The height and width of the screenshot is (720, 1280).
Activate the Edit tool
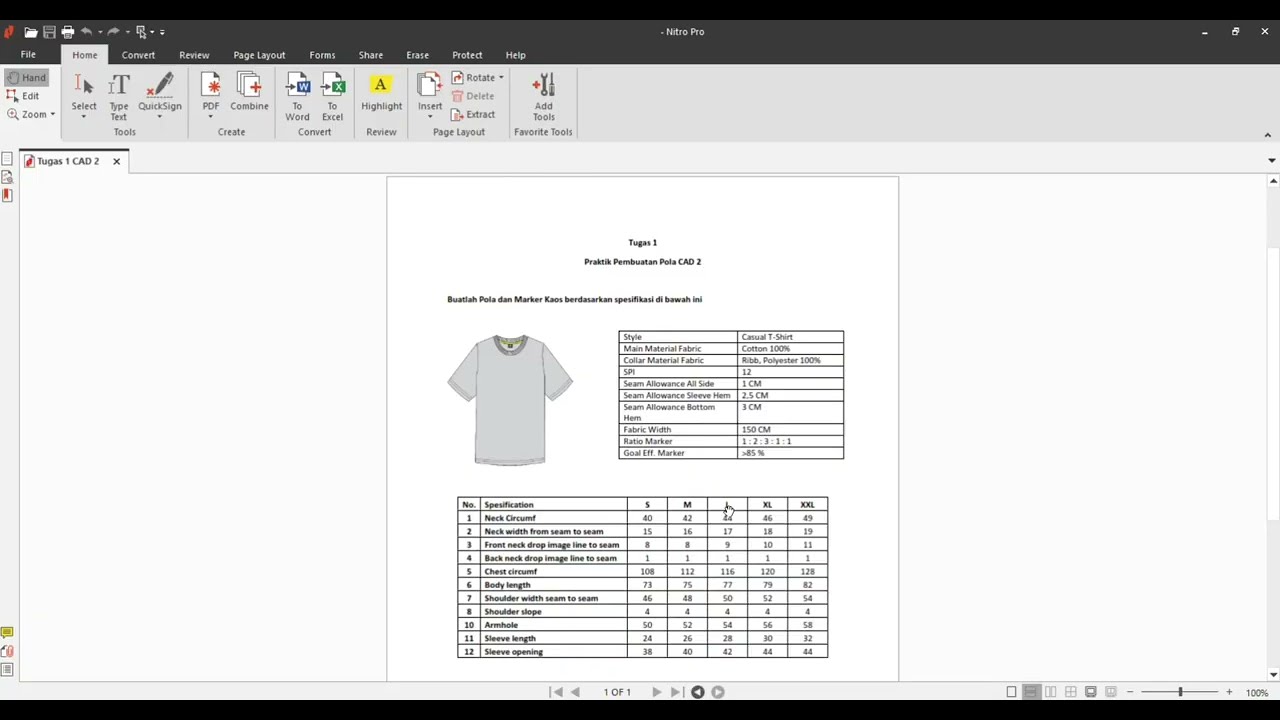point(23,96)
